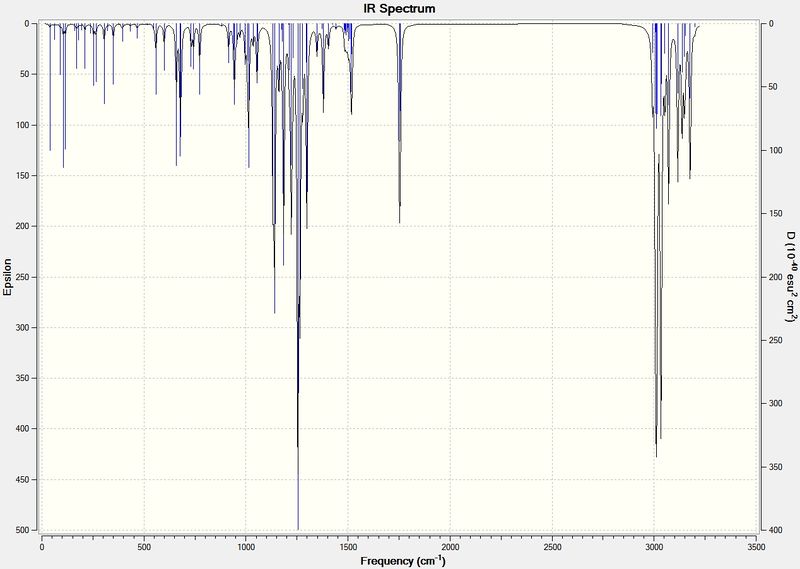Image resolution: width=800 pixels, height=569 pixels.
Task: Click the D (10-40 esu2 cm2) right axis label
Action: [x=790, y=276]
